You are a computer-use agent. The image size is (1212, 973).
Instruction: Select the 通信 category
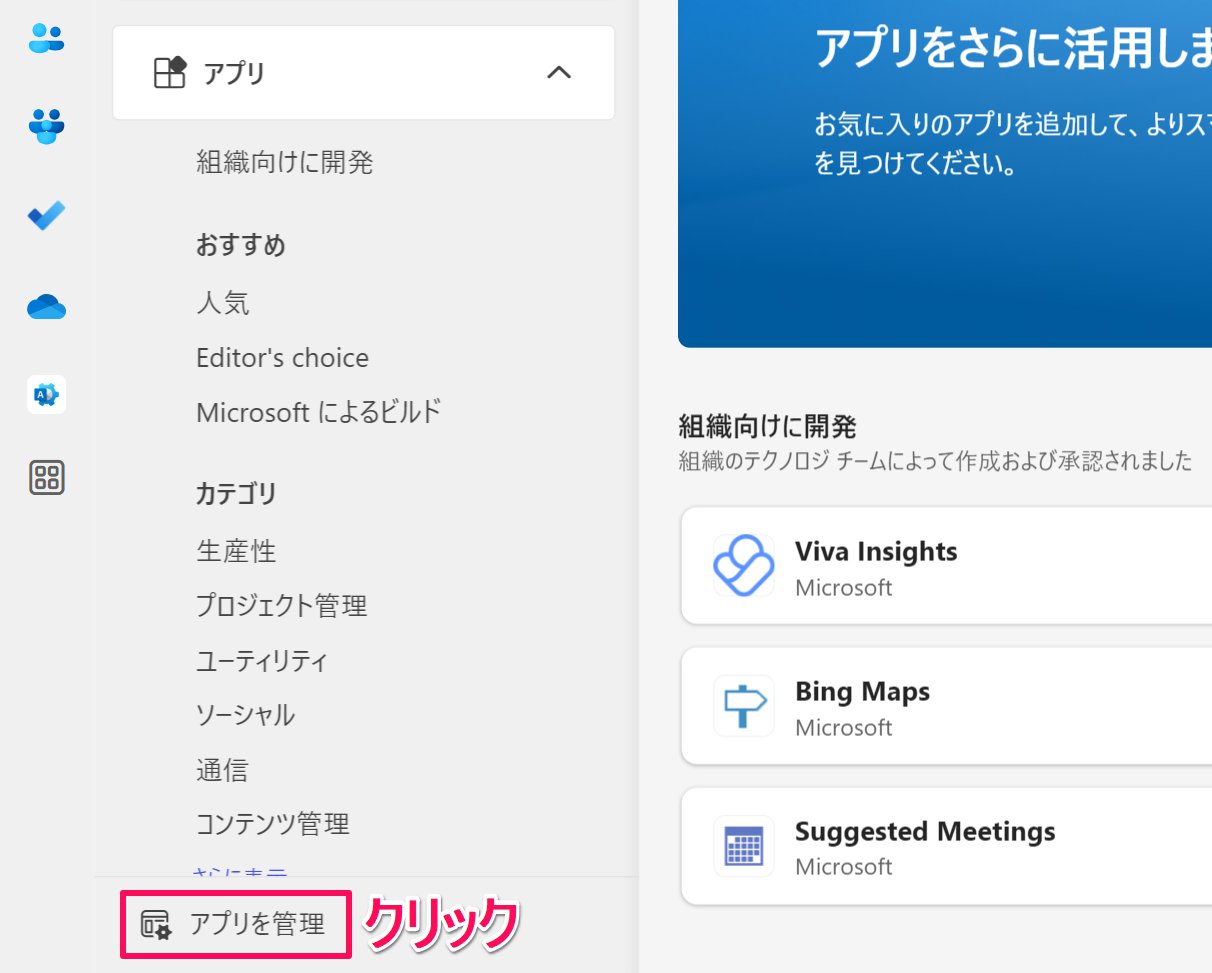pyautogui.click(x=222, y=770)
